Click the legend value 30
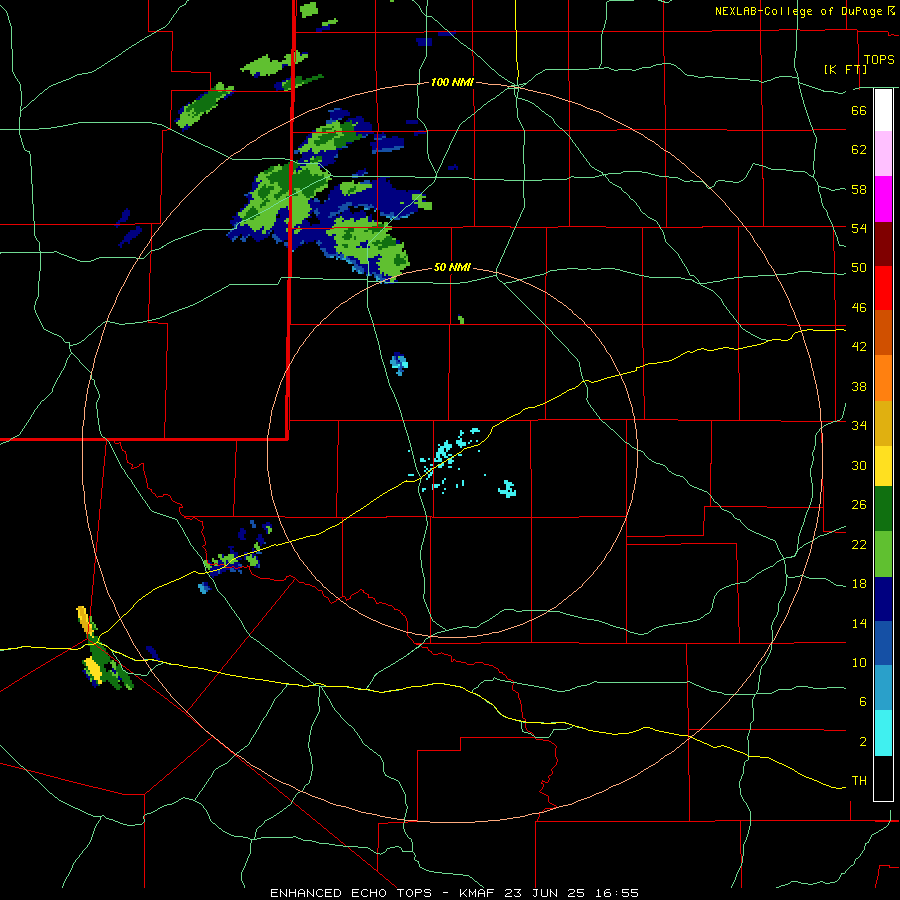Viewport: 900px width, 900px height. click(859, 465)
